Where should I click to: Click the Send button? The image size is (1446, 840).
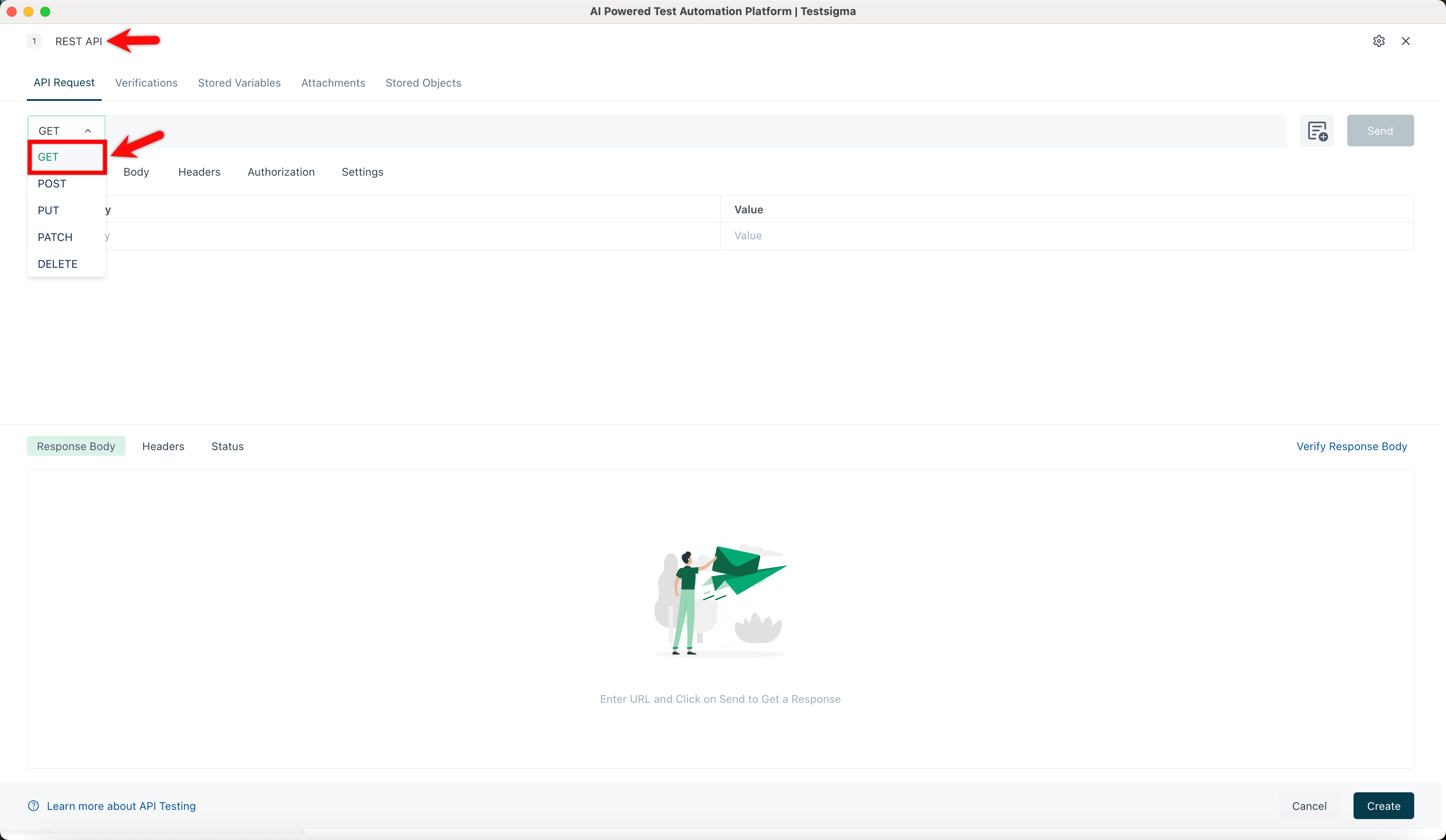pyautogui.click(x=1381, y=131)
